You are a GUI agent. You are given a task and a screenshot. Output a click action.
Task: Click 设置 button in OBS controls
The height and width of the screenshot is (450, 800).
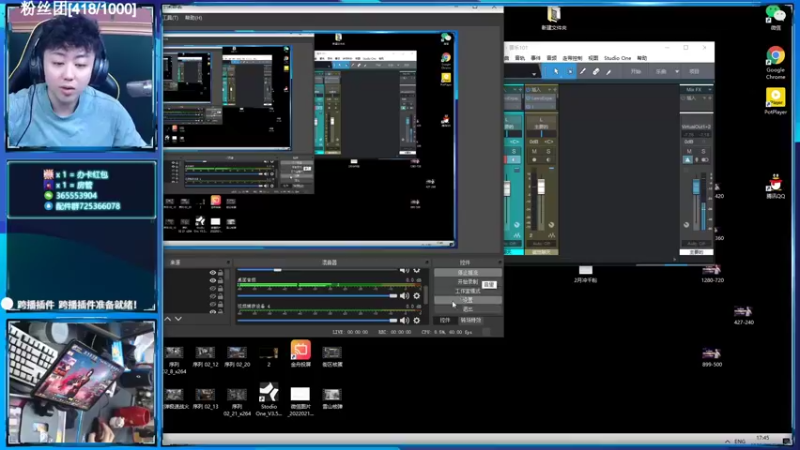point(468,300)
